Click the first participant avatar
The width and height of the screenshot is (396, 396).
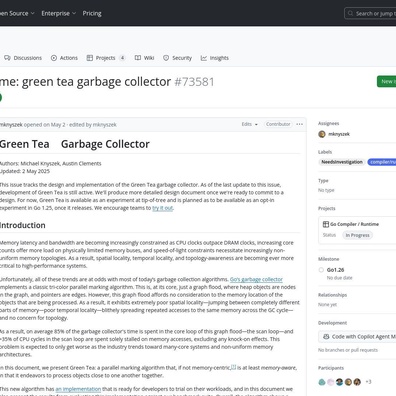(x=322, y=382)
